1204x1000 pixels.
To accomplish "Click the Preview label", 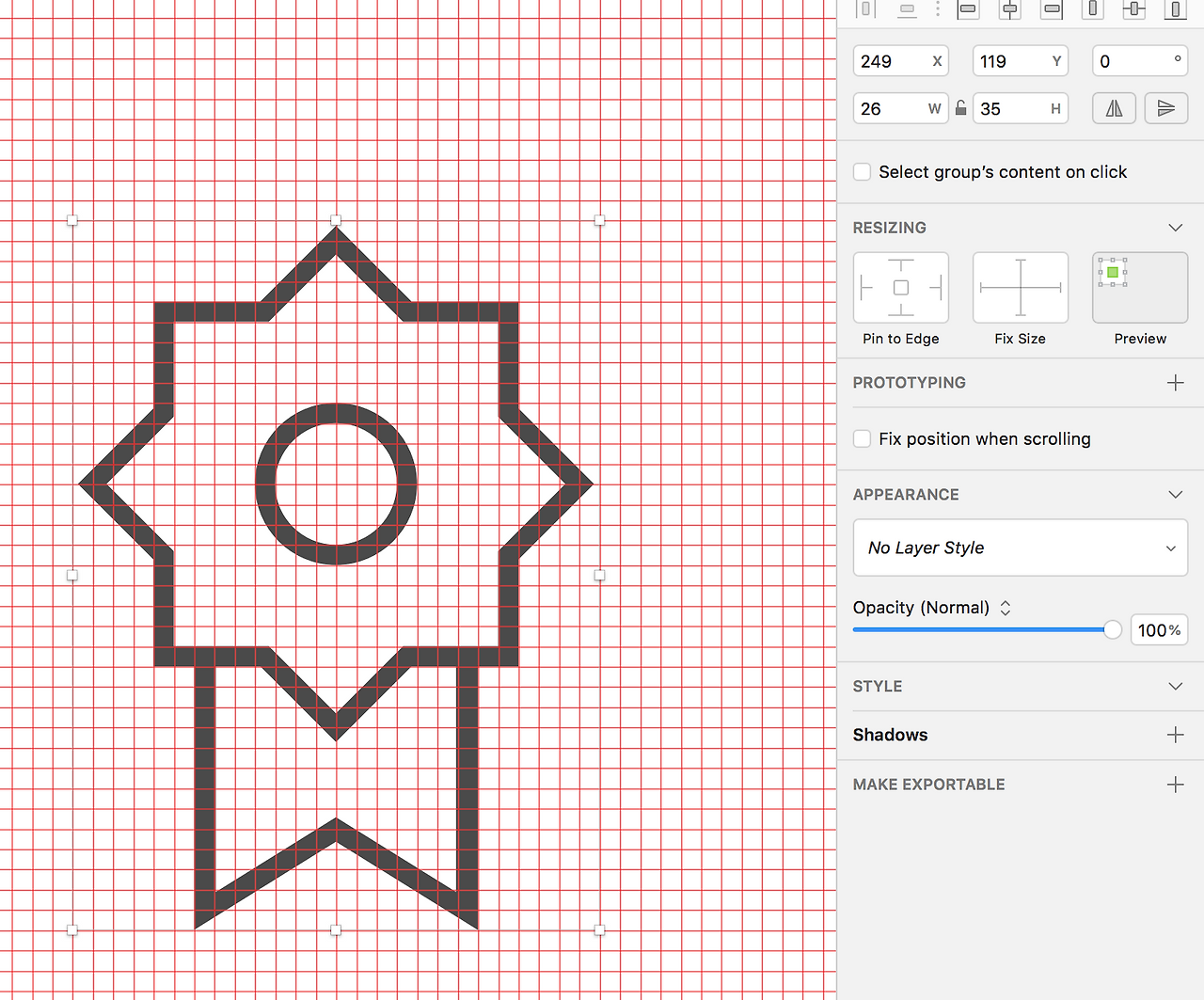I will (x=1140, y=339).
